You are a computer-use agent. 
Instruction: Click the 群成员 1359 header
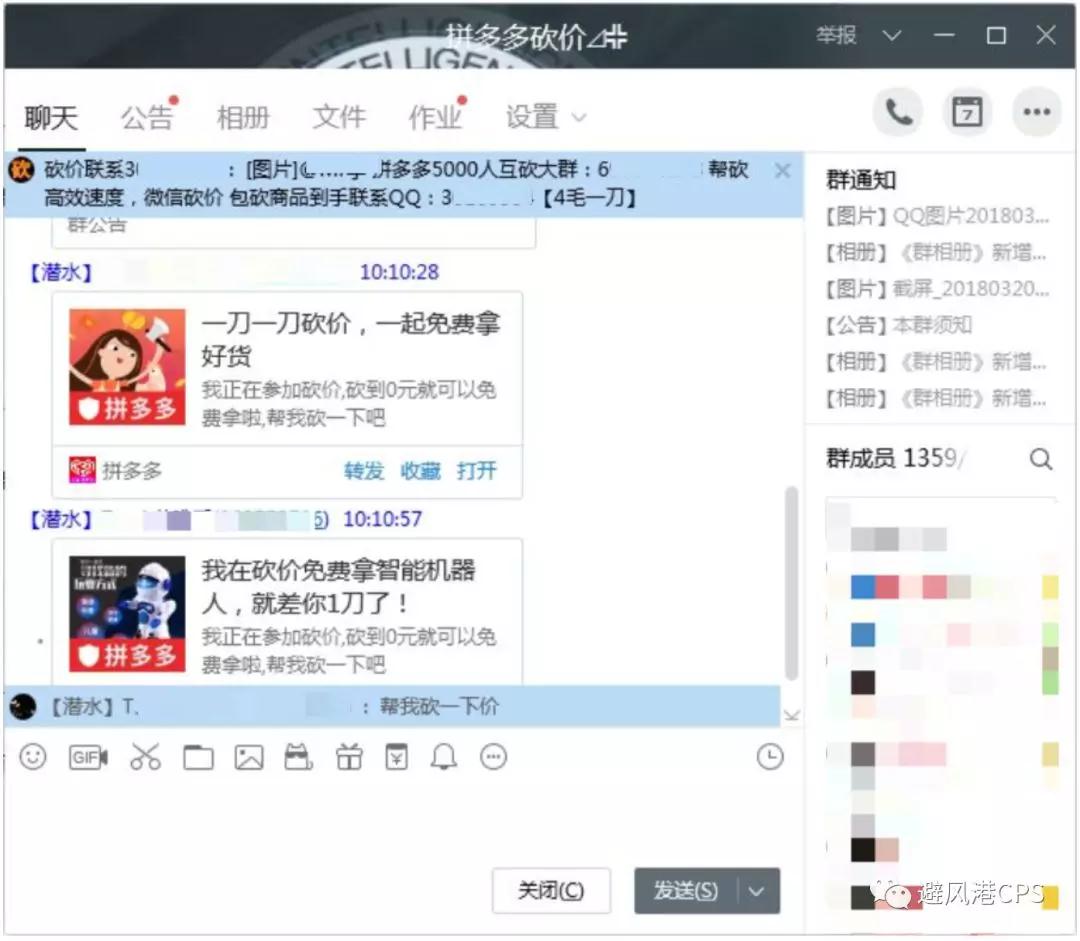(x=895, y=458)
